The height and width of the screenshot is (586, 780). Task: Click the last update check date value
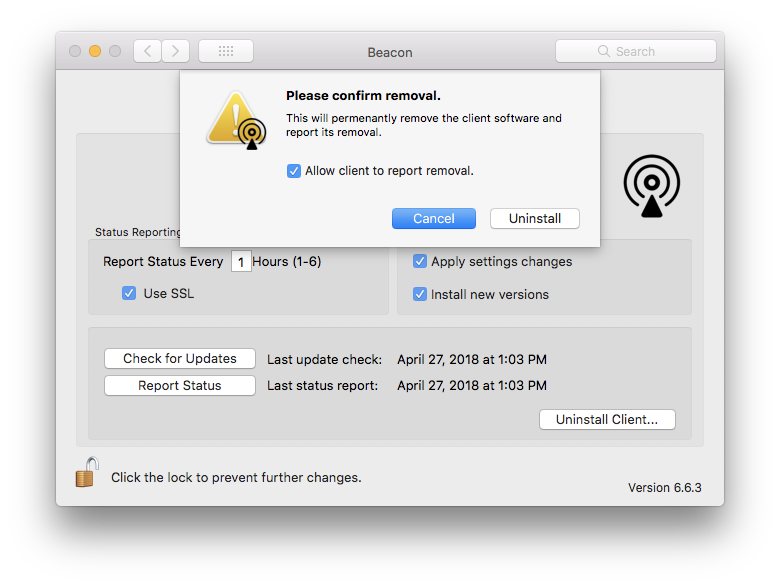point(472,360)
